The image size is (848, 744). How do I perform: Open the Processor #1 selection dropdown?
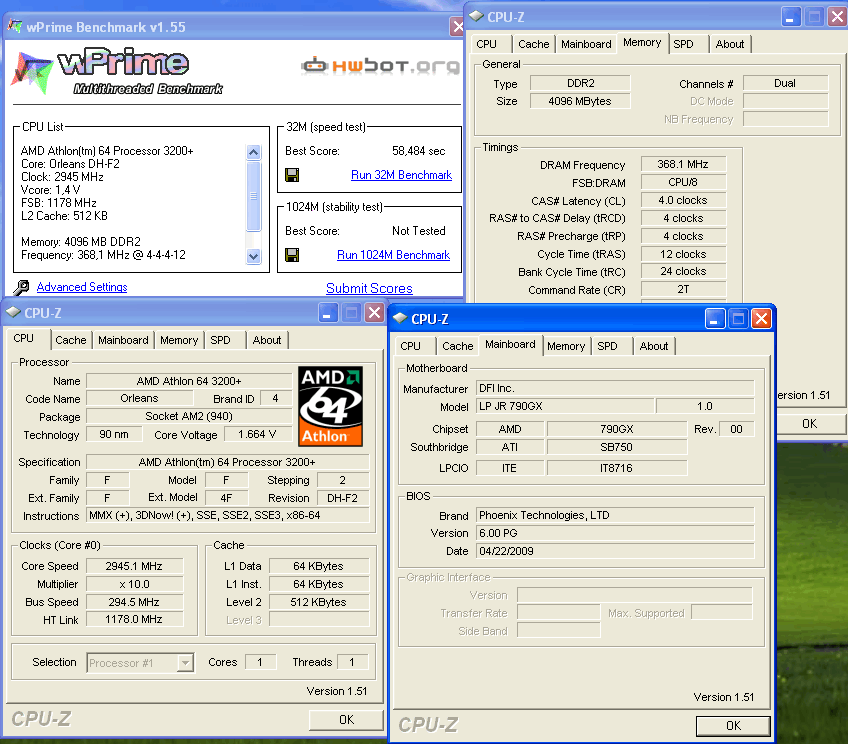click(186, 662)
